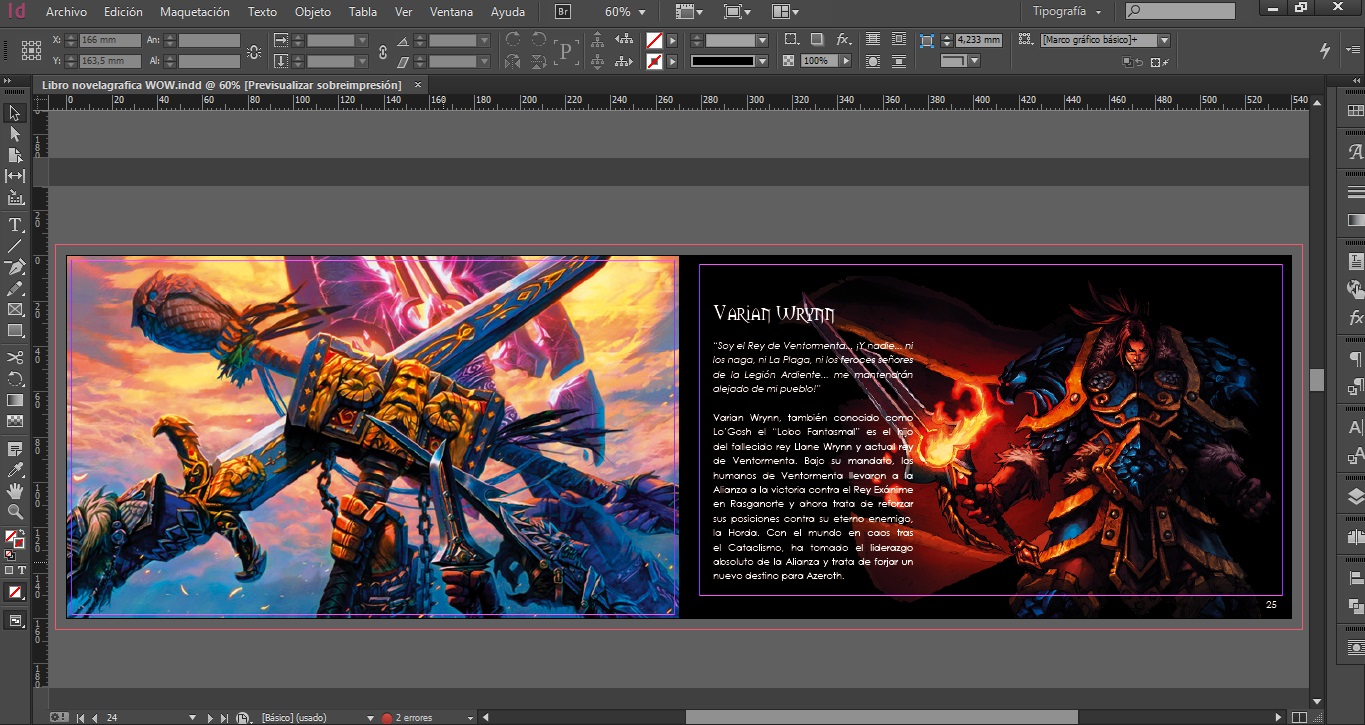Select the Selection tool arrow
1365x725 pixels.
[15, 113]
